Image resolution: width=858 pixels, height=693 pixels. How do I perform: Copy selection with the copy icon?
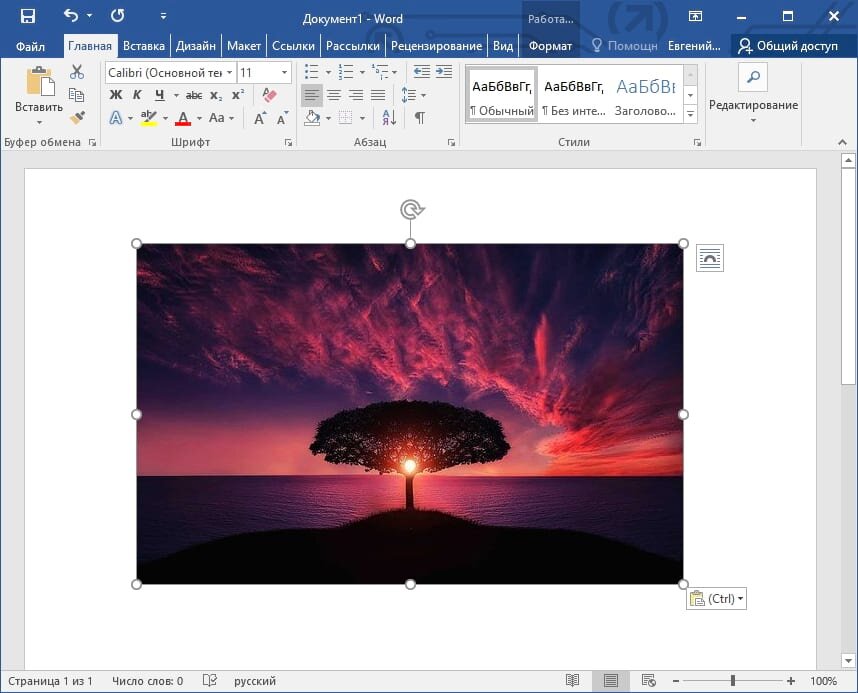click(x=77, y=95)
